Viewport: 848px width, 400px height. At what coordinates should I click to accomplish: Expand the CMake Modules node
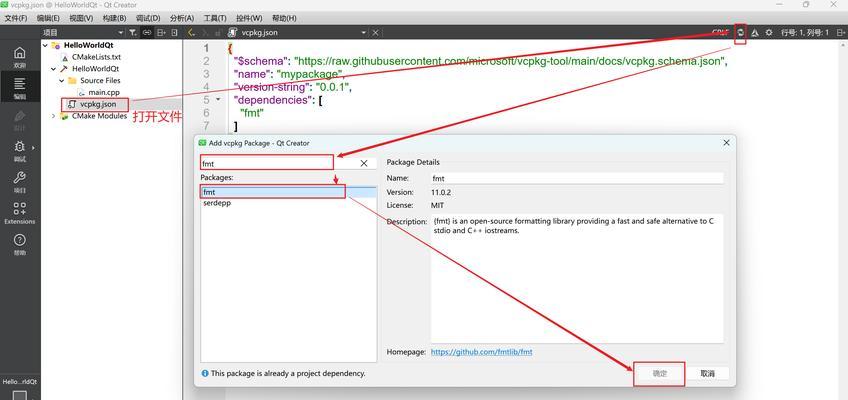coord(53,116)
